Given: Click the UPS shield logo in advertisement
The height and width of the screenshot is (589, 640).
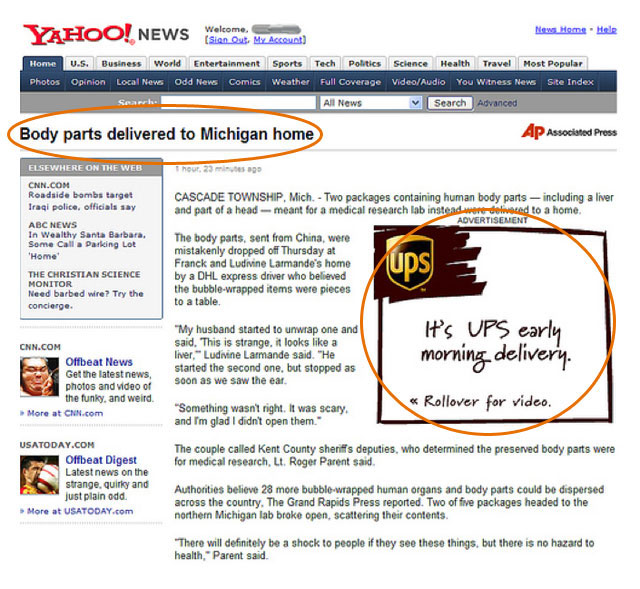Looking at the screenshot, I should [409, 262].
